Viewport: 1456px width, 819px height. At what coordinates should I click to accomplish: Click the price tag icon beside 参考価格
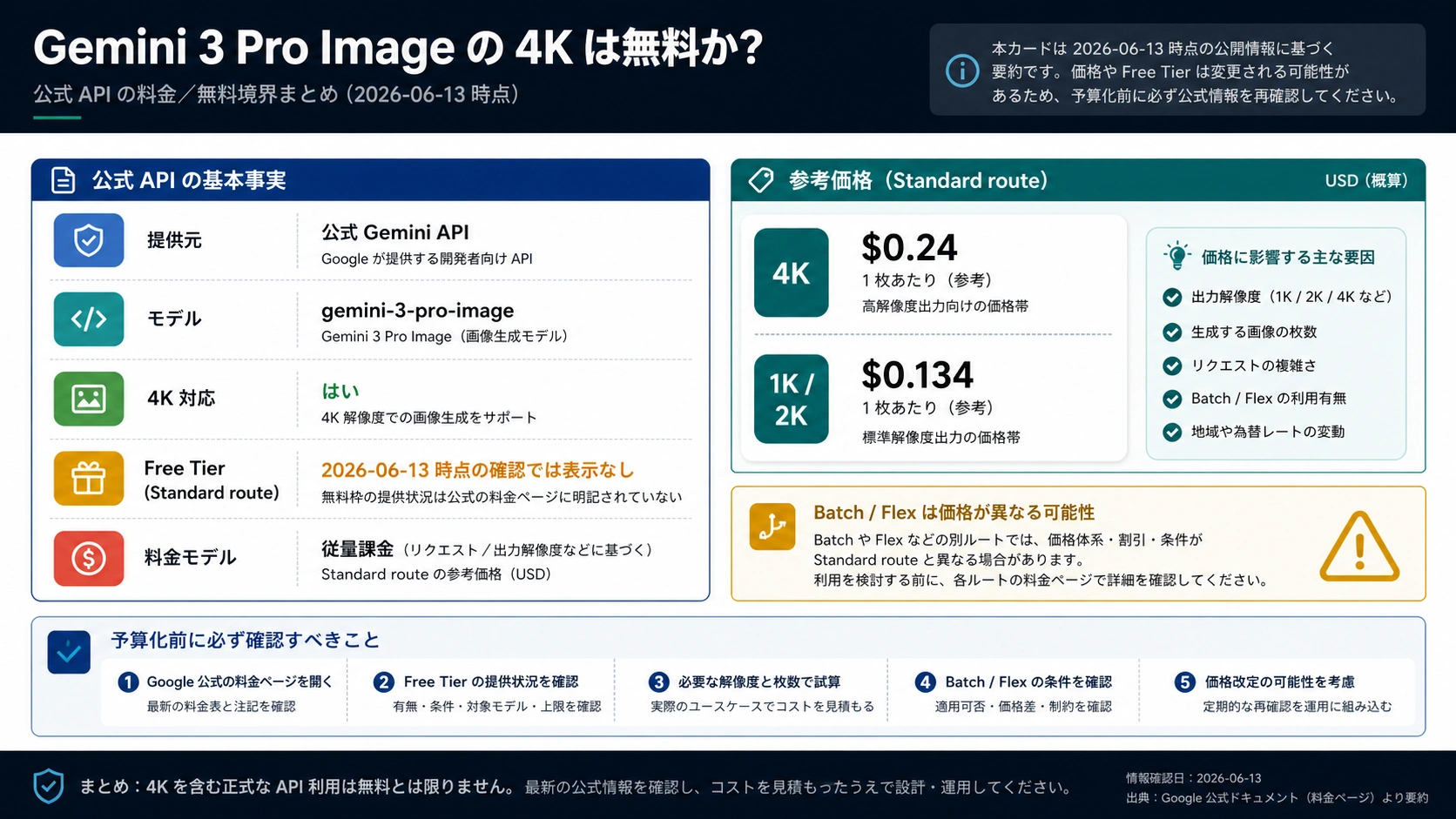click(x=761, y=180)
